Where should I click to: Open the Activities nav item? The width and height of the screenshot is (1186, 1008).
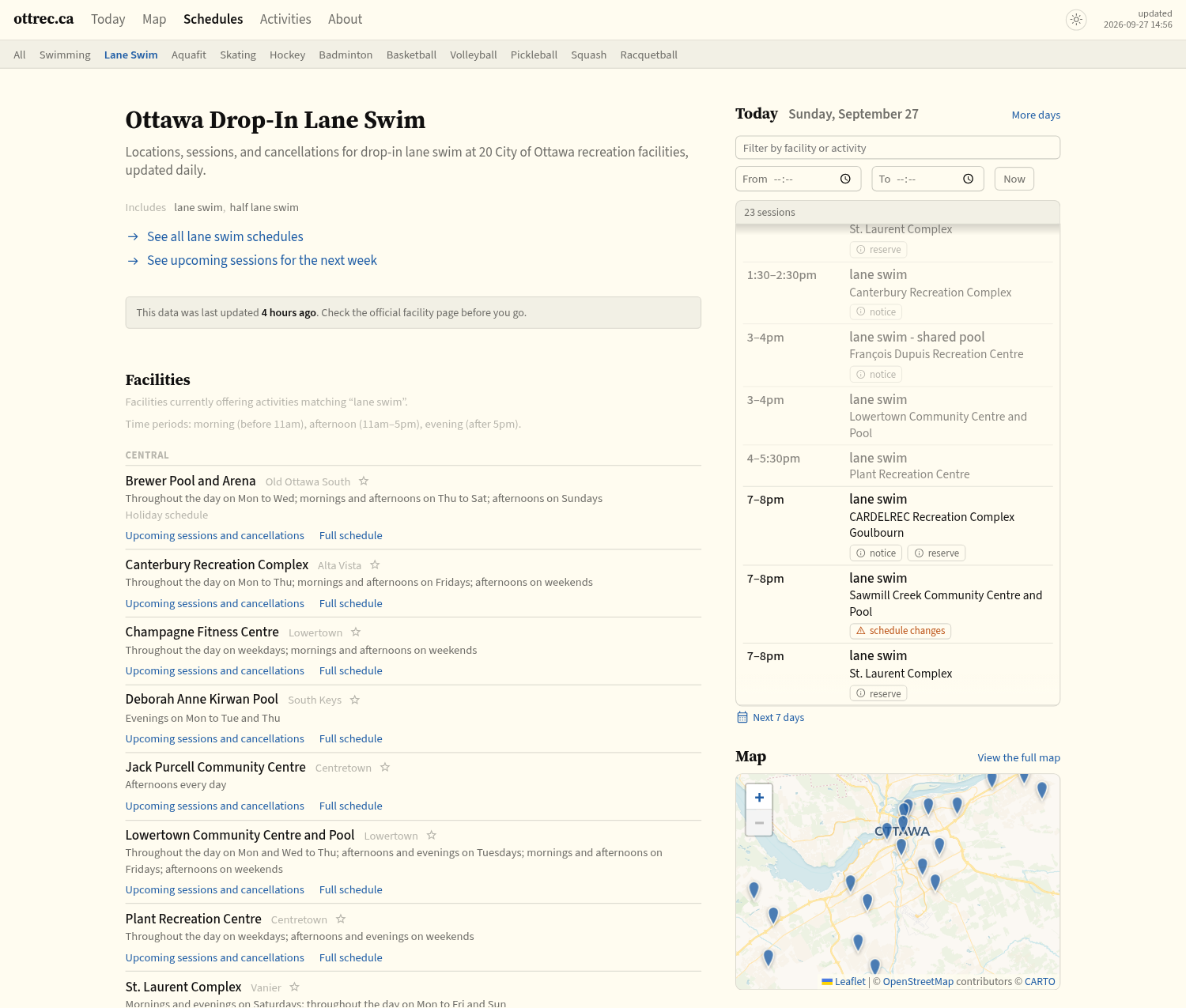pyautogui.click(x=285, y=19)
